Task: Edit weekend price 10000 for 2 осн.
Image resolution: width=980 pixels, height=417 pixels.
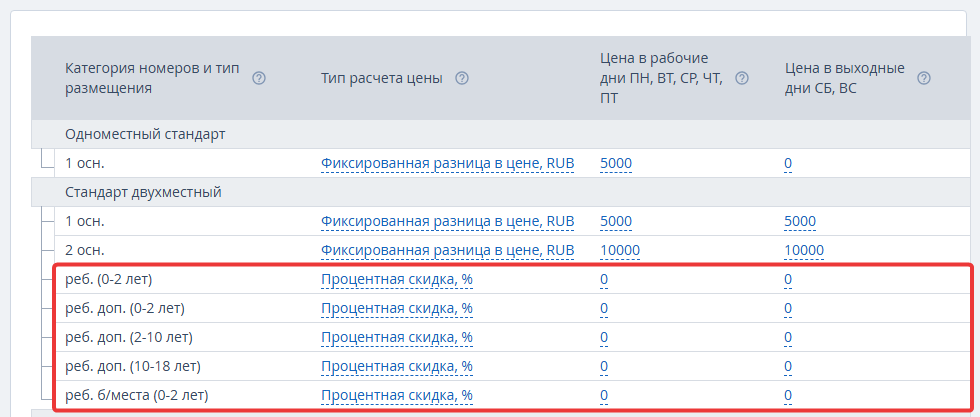Action: point(804,250)
